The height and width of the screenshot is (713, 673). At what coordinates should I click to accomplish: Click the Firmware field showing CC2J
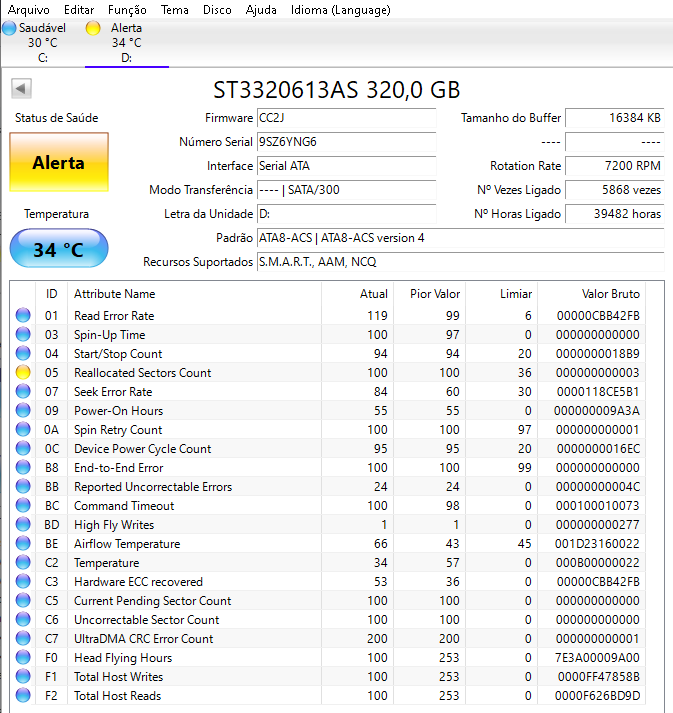point(347,118)
